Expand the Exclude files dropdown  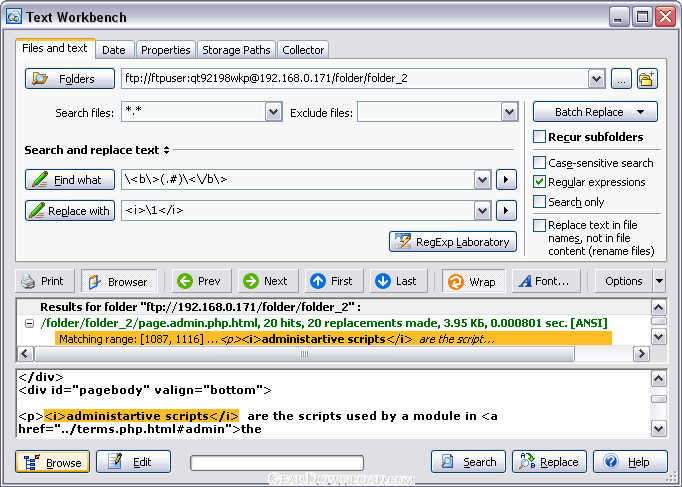pyautogui.click(x=509, y=112)
